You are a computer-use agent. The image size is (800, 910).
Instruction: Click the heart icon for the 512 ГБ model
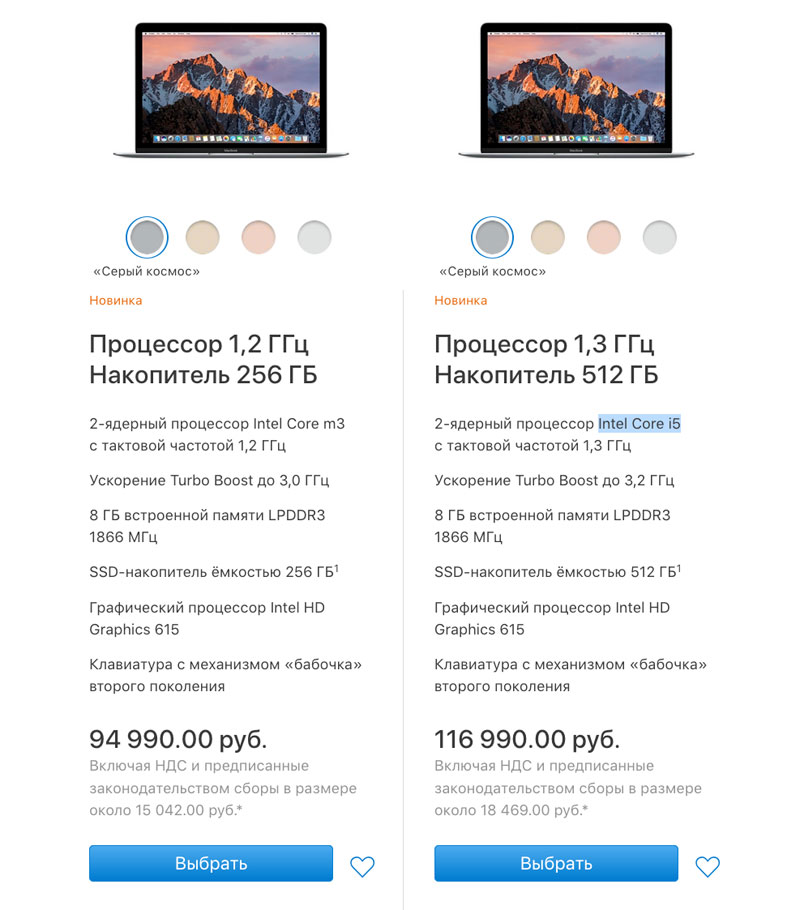(707, 866)
